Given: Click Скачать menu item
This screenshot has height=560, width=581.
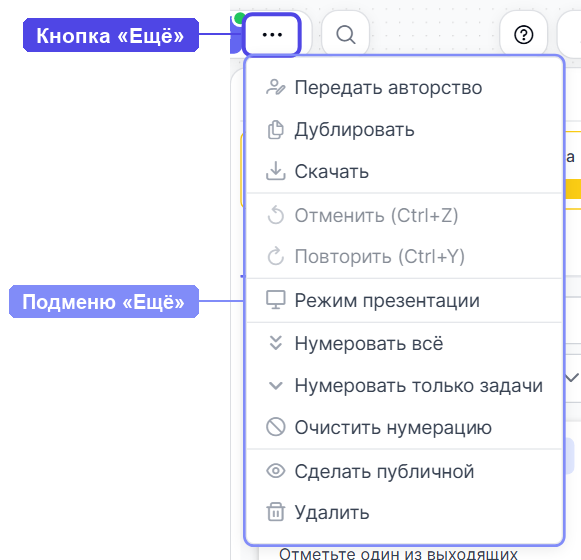Looking at the screenshot, I should (405, 171).
